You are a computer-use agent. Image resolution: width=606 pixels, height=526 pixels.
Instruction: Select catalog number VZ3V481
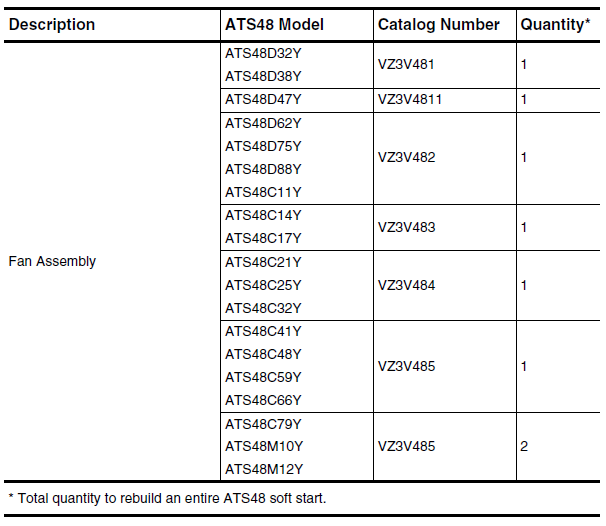click(406, 65)
